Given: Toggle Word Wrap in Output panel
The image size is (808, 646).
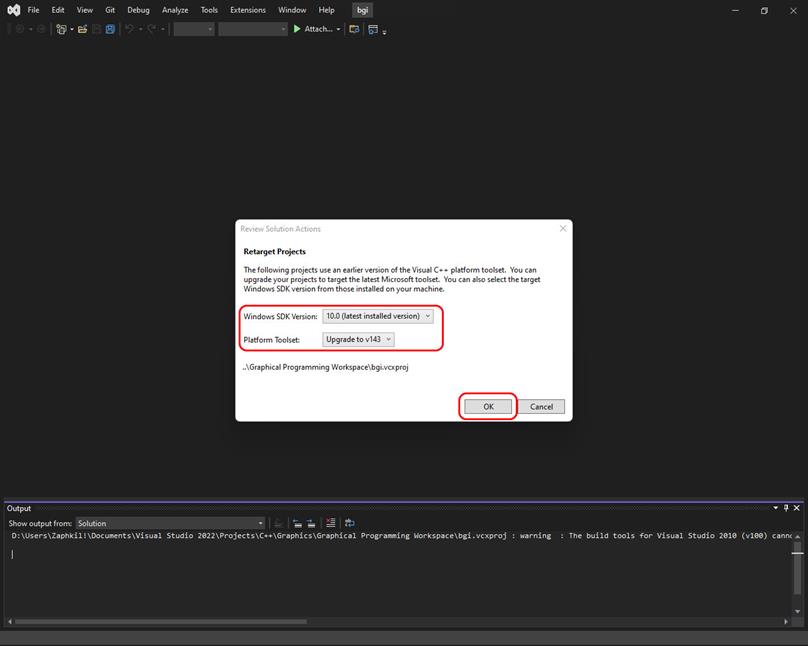Looking at the screenshot, I should coord(349,523).
